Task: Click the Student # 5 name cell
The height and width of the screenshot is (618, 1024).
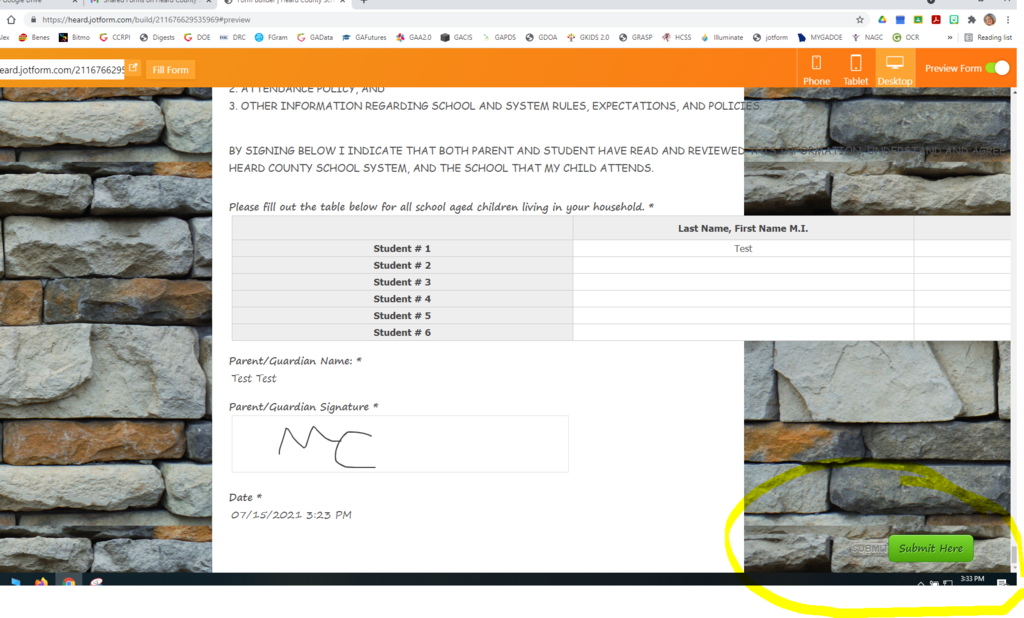Action: (743, 316)
